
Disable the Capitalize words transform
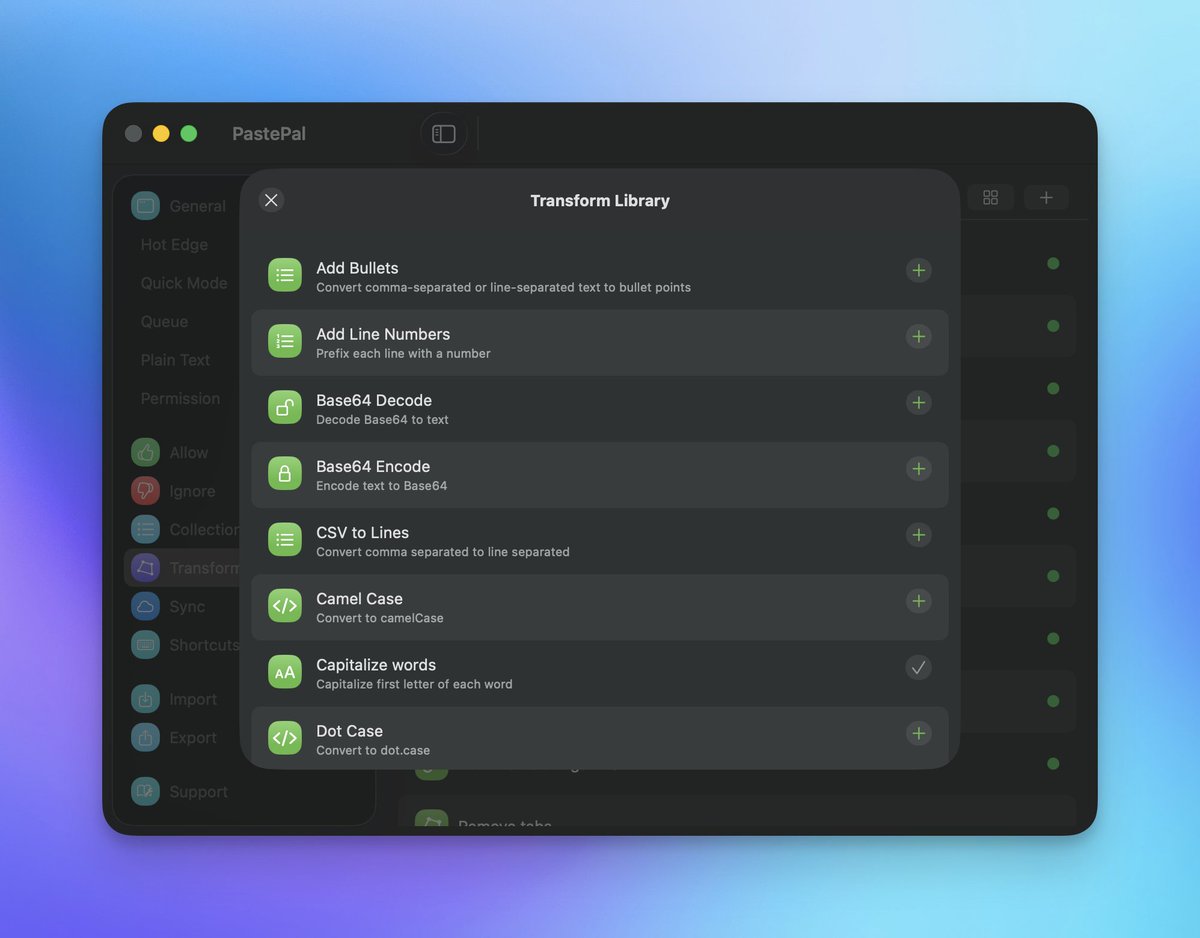[x=918, y=667]
